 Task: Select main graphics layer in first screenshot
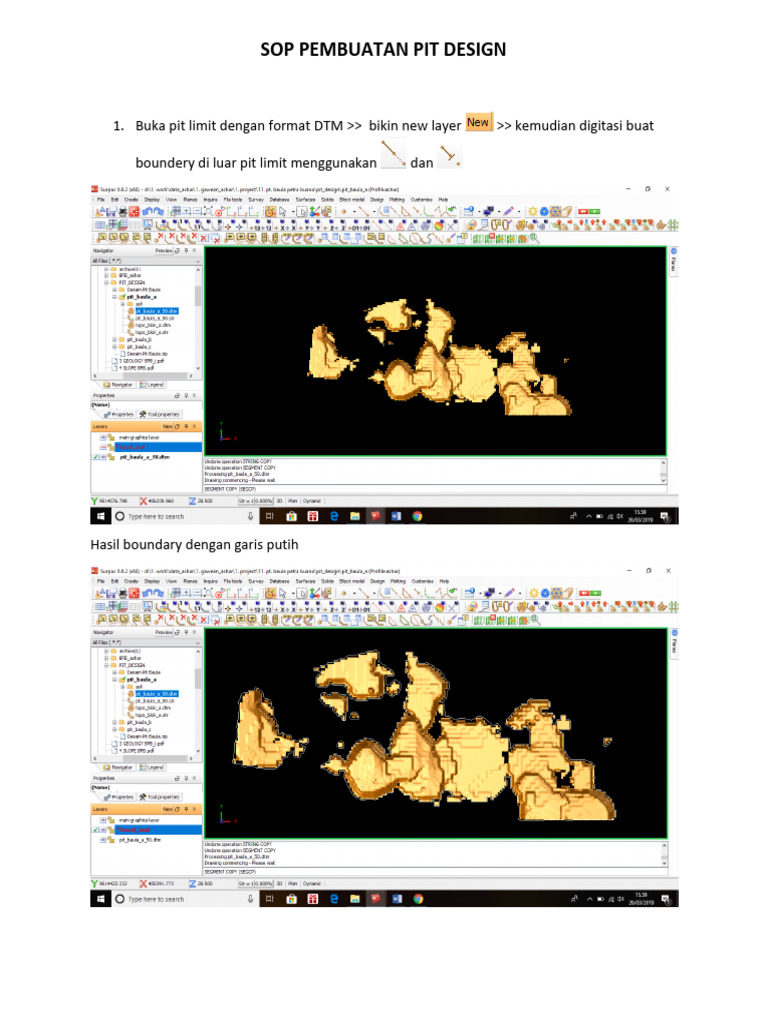tap(139, 438)
